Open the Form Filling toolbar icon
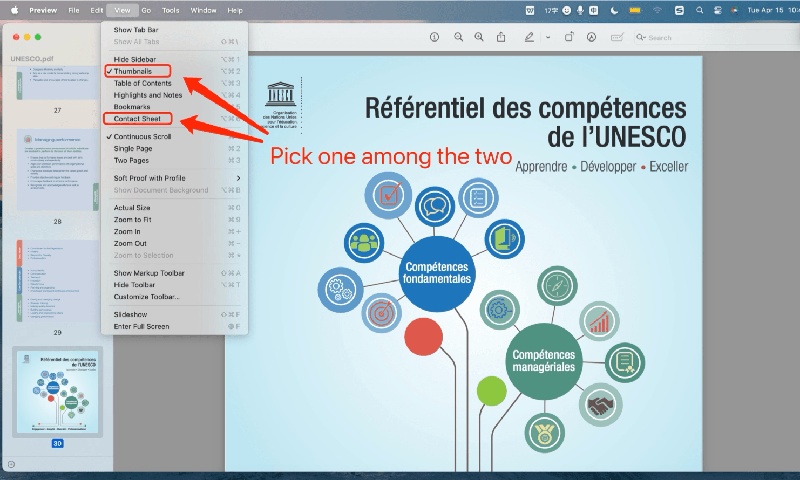 617,37
